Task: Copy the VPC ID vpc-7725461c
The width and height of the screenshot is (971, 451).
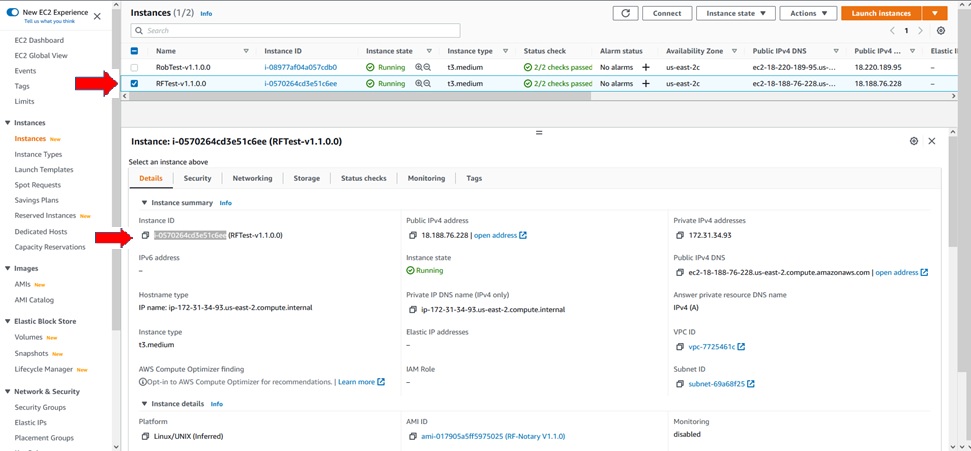Action: tap(681, 347)
